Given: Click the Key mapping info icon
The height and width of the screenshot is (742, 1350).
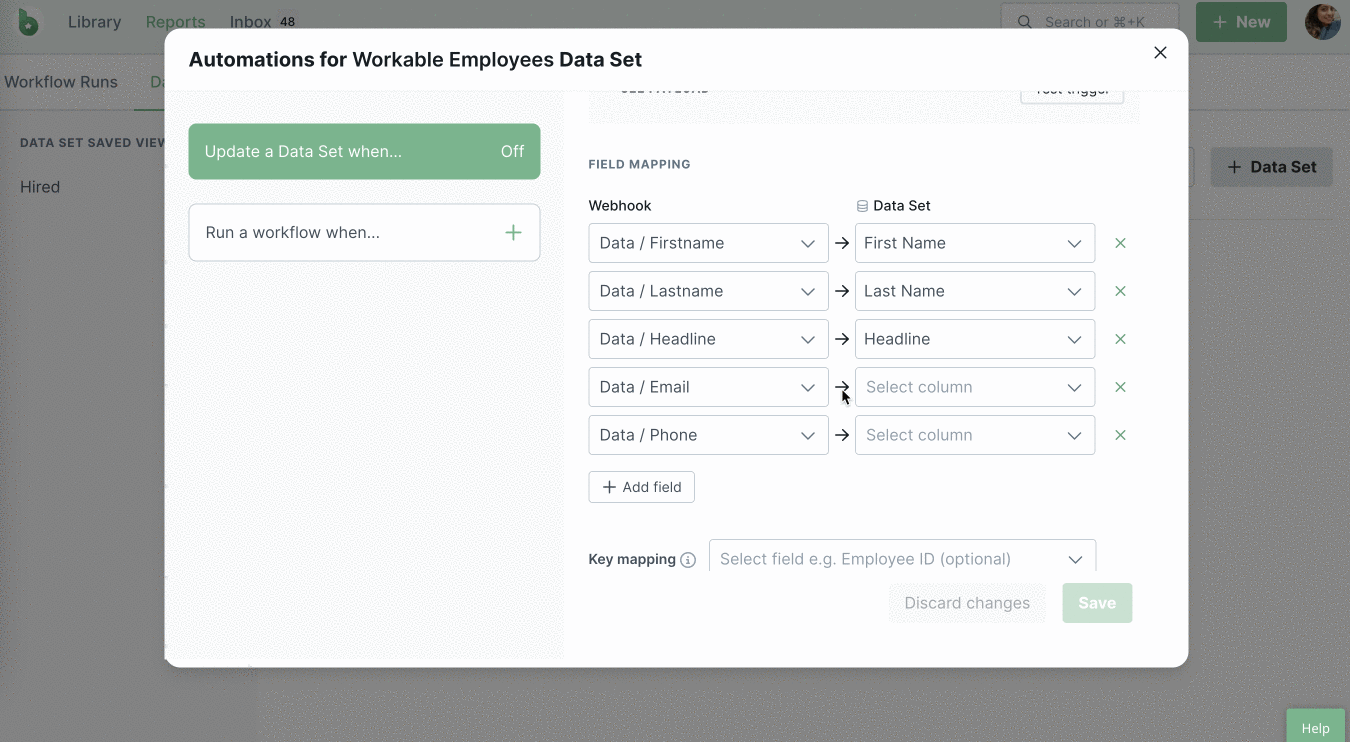Looking at the screenshot, I should pos(688,560).
